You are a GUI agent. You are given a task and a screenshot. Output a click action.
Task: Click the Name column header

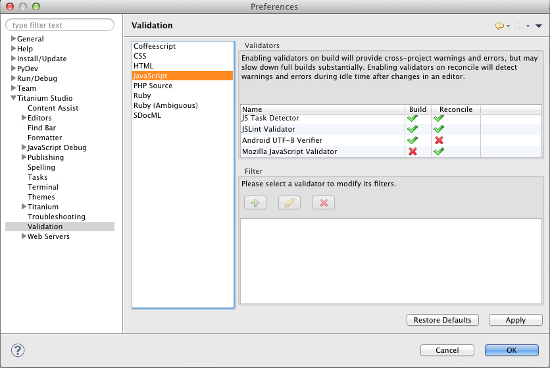point(322,109)
